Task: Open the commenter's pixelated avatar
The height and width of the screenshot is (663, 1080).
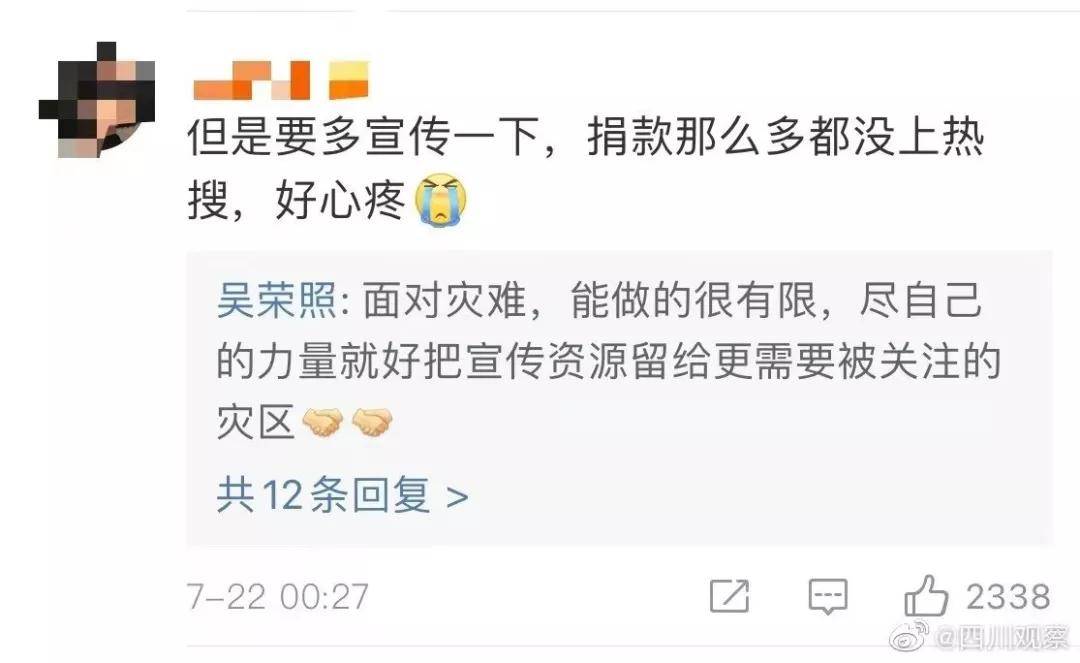Action: 96,100
